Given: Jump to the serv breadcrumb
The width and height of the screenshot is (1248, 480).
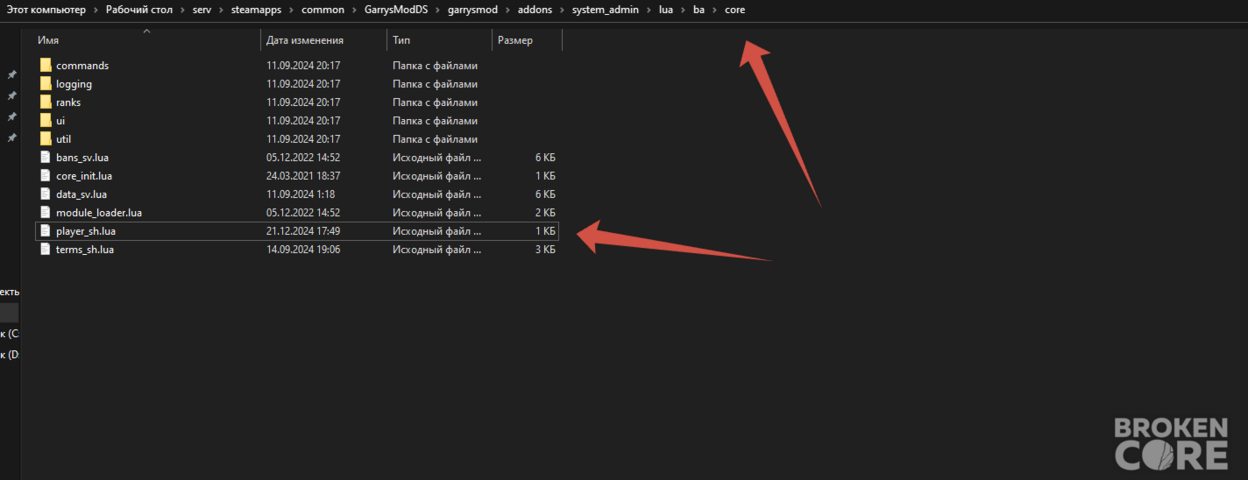Looking at the screenshot, I should [x=201, y=10].
